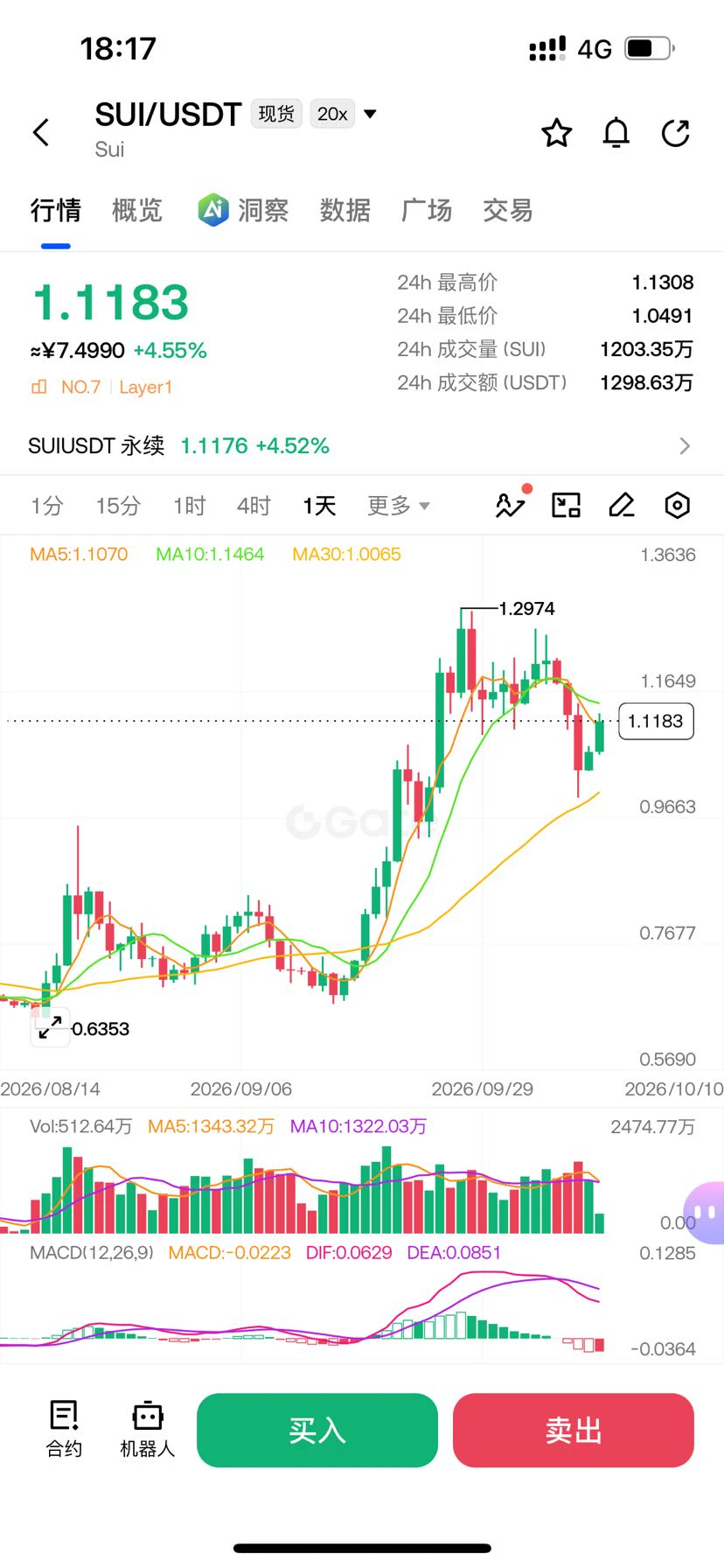
Task: Open the picture-in-picture chart icon
Action: click(566, 505)
